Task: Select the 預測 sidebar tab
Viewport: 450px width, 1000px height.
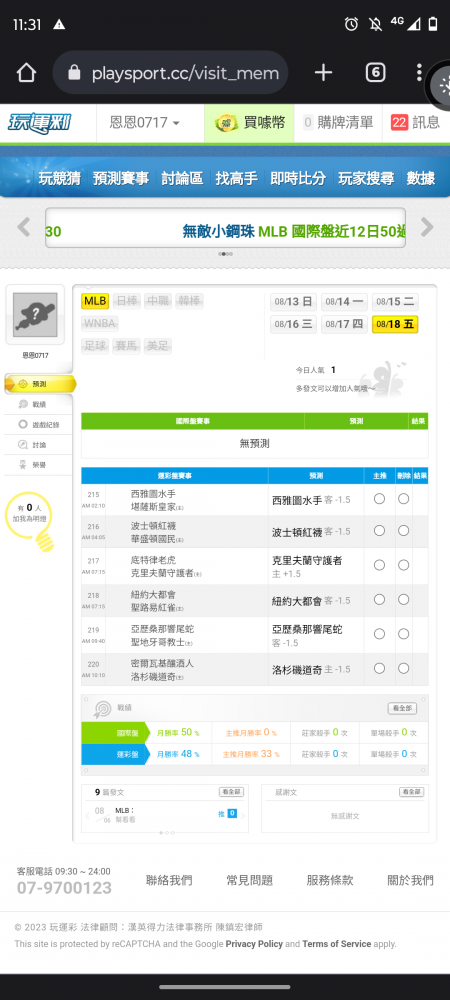Action: (x=40, y=384)
